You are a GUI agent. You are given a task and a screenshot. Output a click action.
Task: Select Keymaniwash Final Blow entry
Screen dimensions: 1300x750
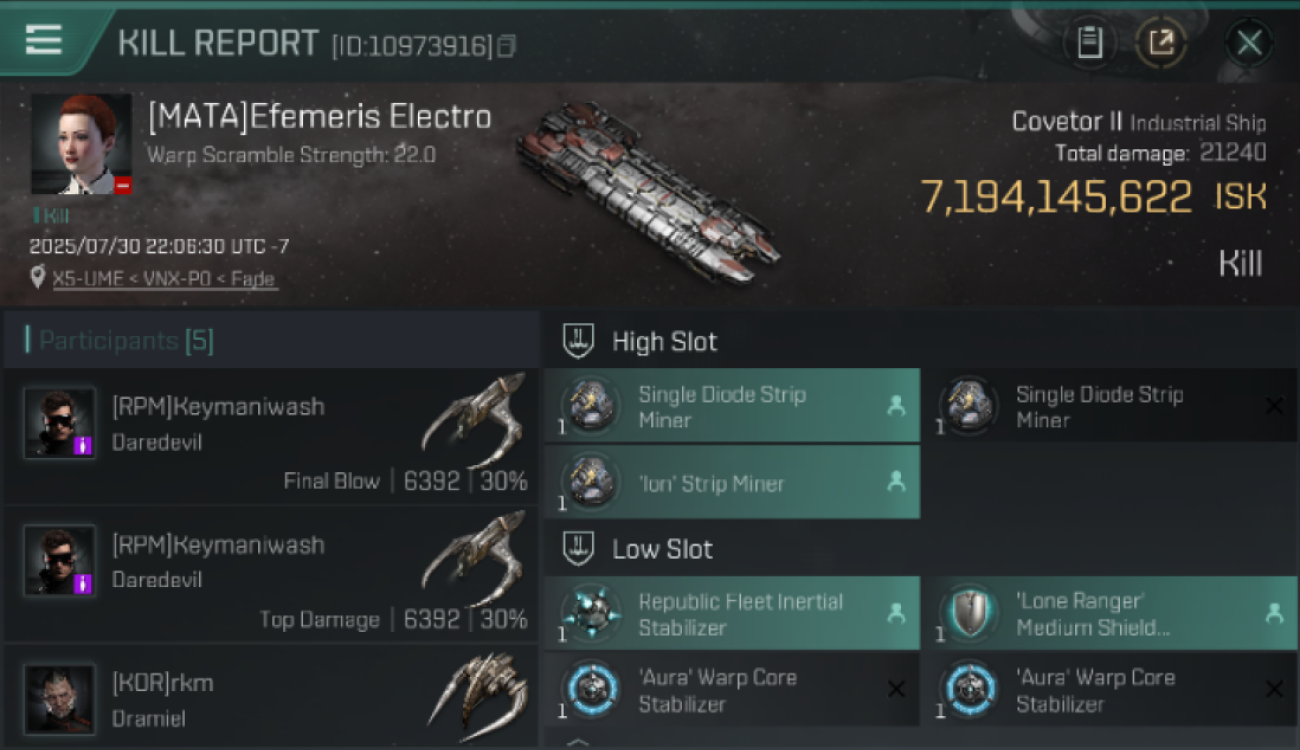tap(271, 436)
